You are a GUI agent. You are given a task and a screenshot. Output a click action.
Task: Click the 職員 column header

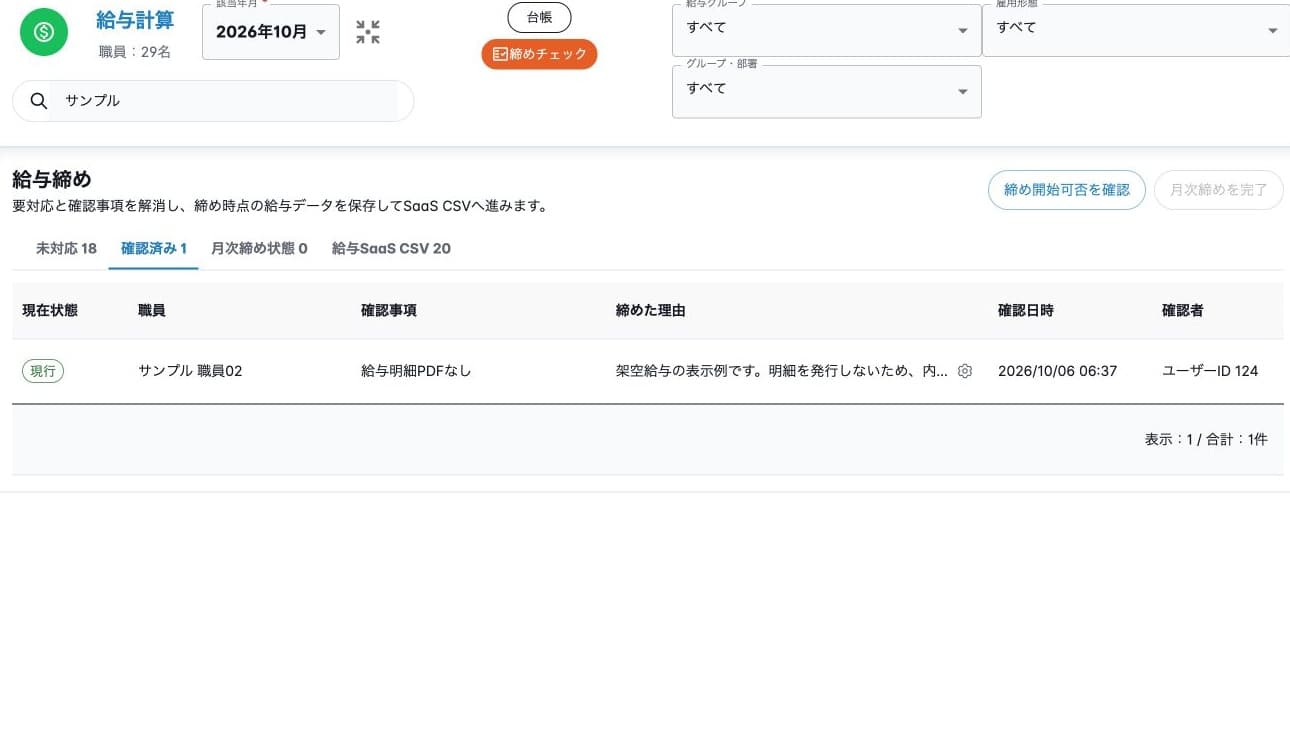click(152, 311)
